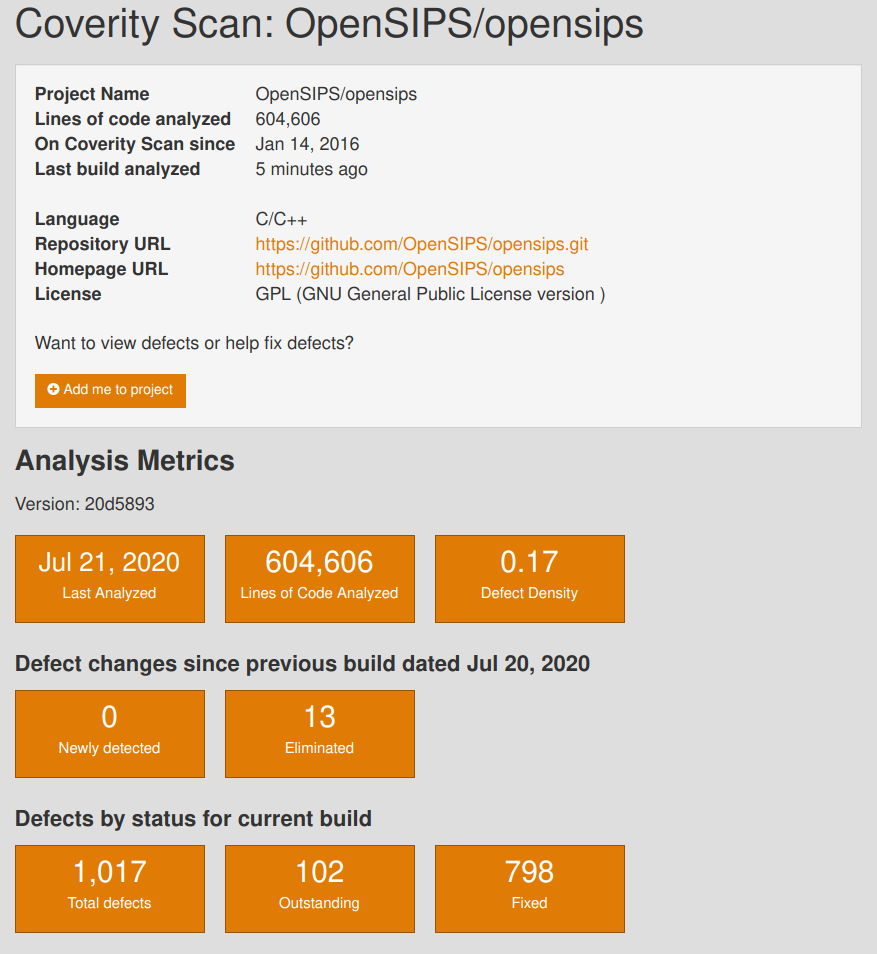Click the Eliminated 13 tile
Screen dimensions: 877x954
[320, 734]
